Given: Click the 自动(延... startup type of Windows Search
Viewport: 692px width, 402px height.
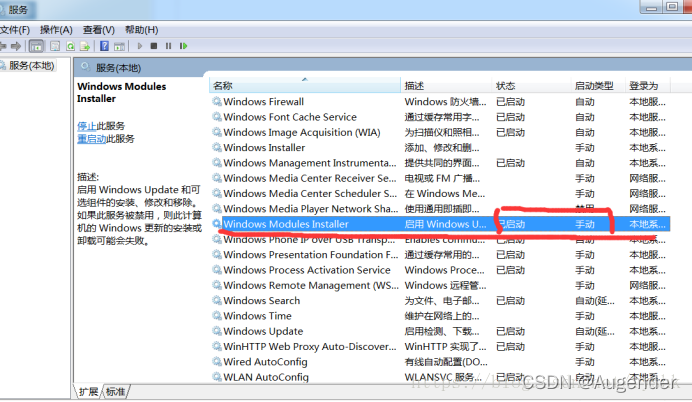Looking at the screenshot, I should 595,301.
